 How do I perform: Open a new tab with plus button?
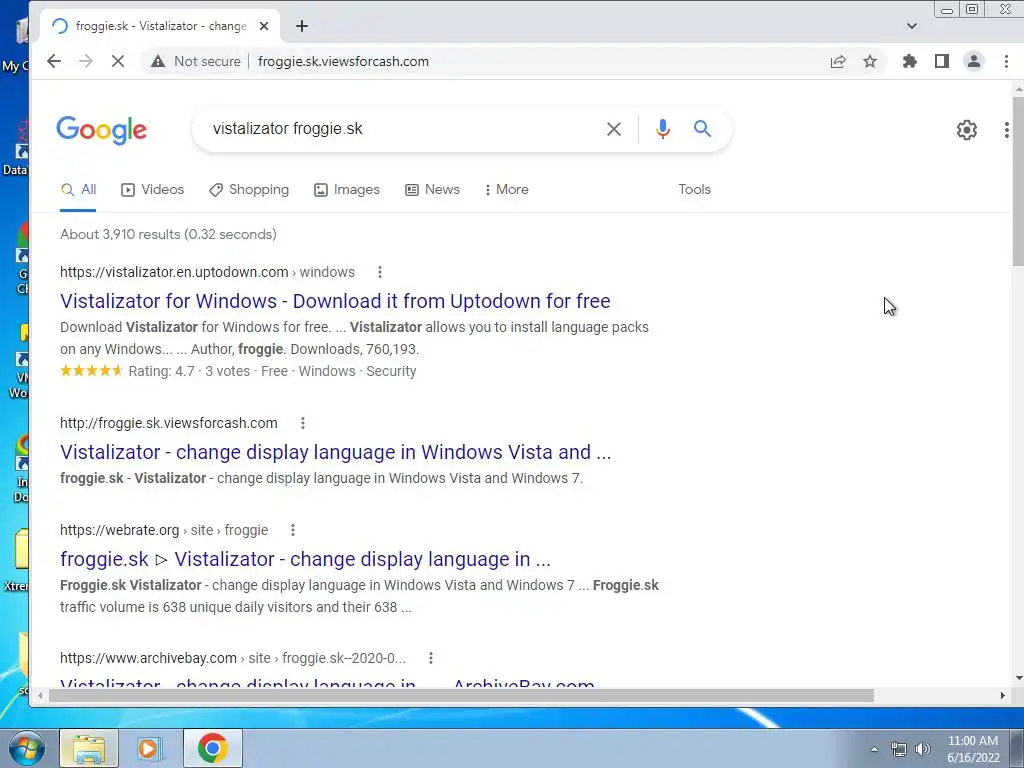[x=302, y=26]
